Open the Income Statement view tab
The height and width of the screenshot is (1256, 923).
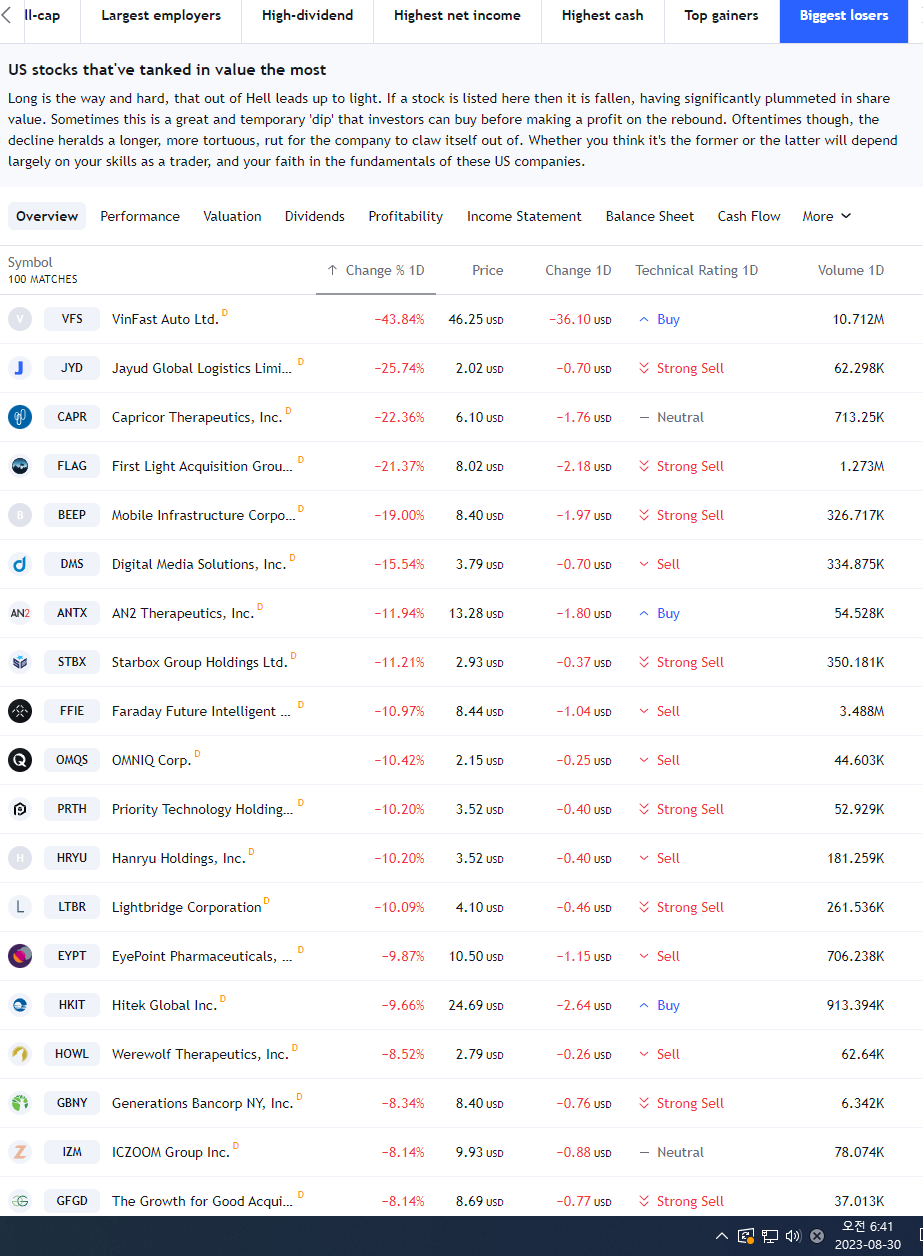pyautogui.click(x=524, y=216)
